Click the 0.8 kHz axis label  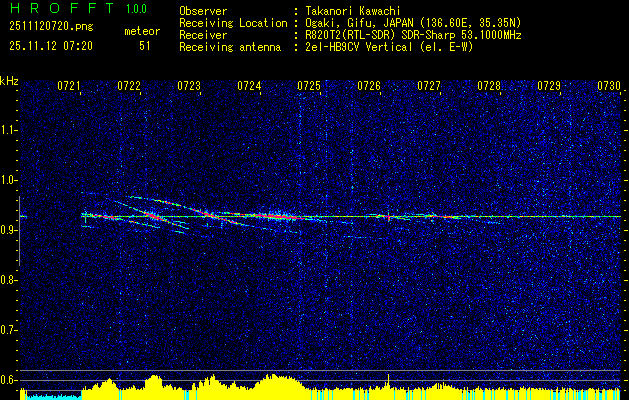[9, 280]
